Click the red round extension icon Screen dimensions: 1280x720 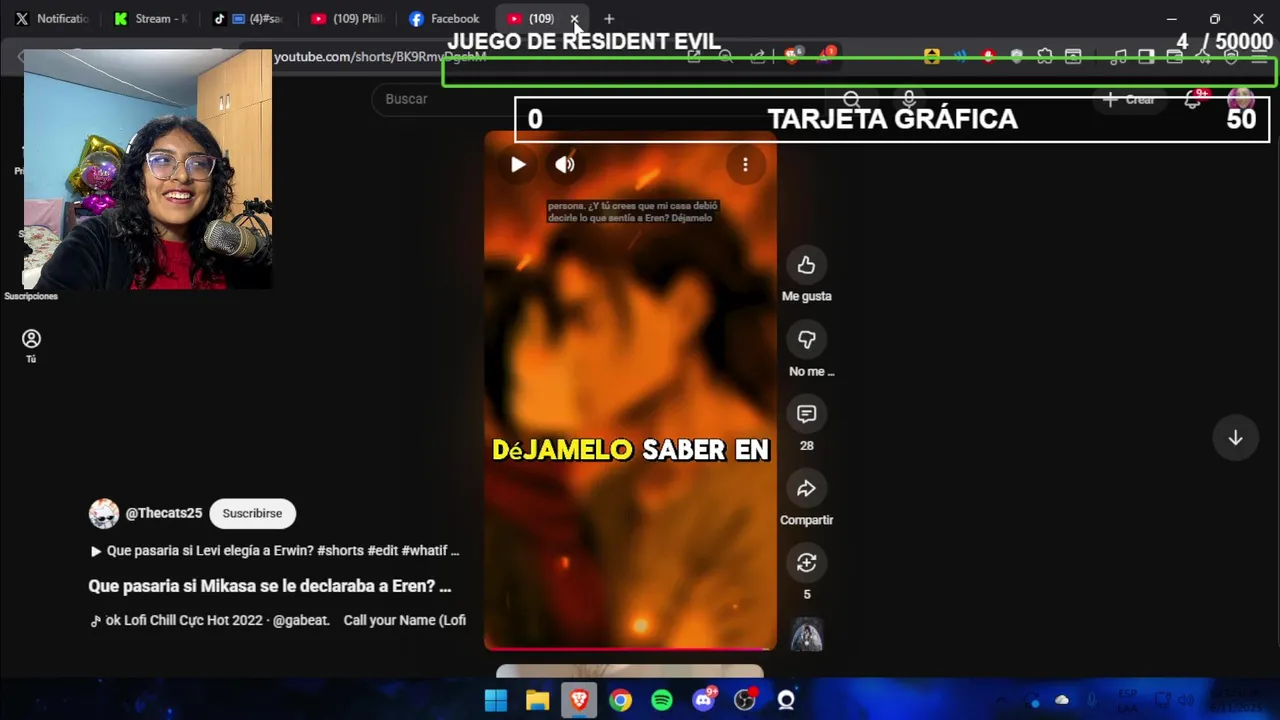[989, 57]
